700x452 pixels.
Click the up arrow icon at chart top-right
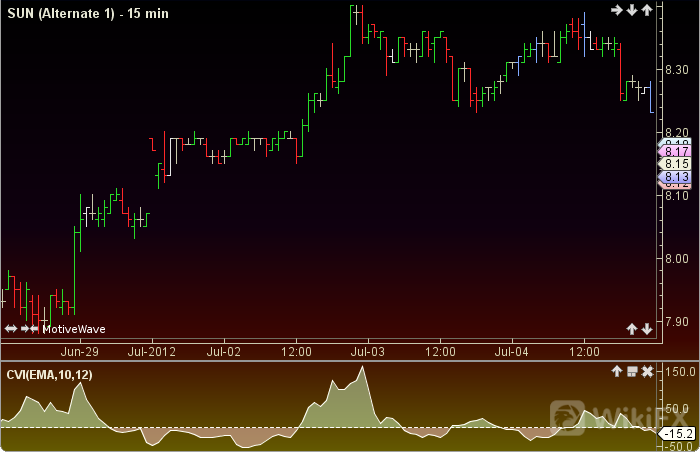647,10
